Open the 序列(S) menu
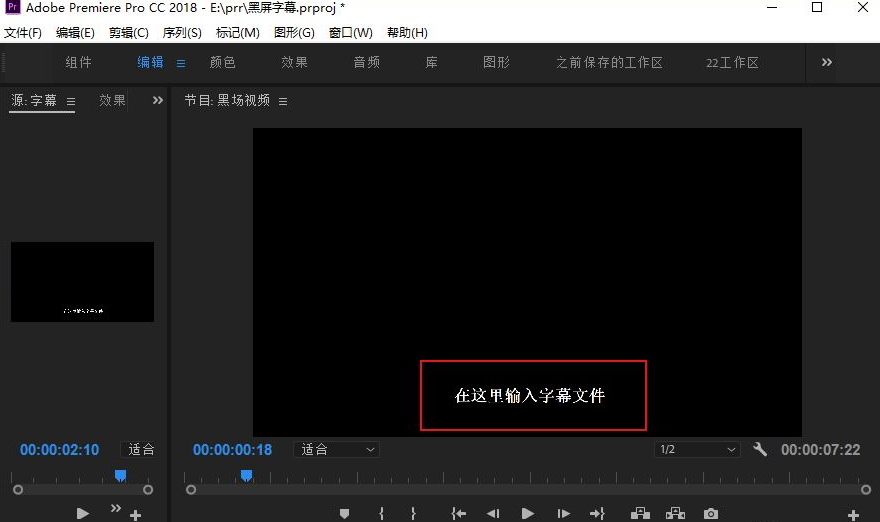Image resolution: width=880 pixels, height=522 pixels. pos(182,33)
